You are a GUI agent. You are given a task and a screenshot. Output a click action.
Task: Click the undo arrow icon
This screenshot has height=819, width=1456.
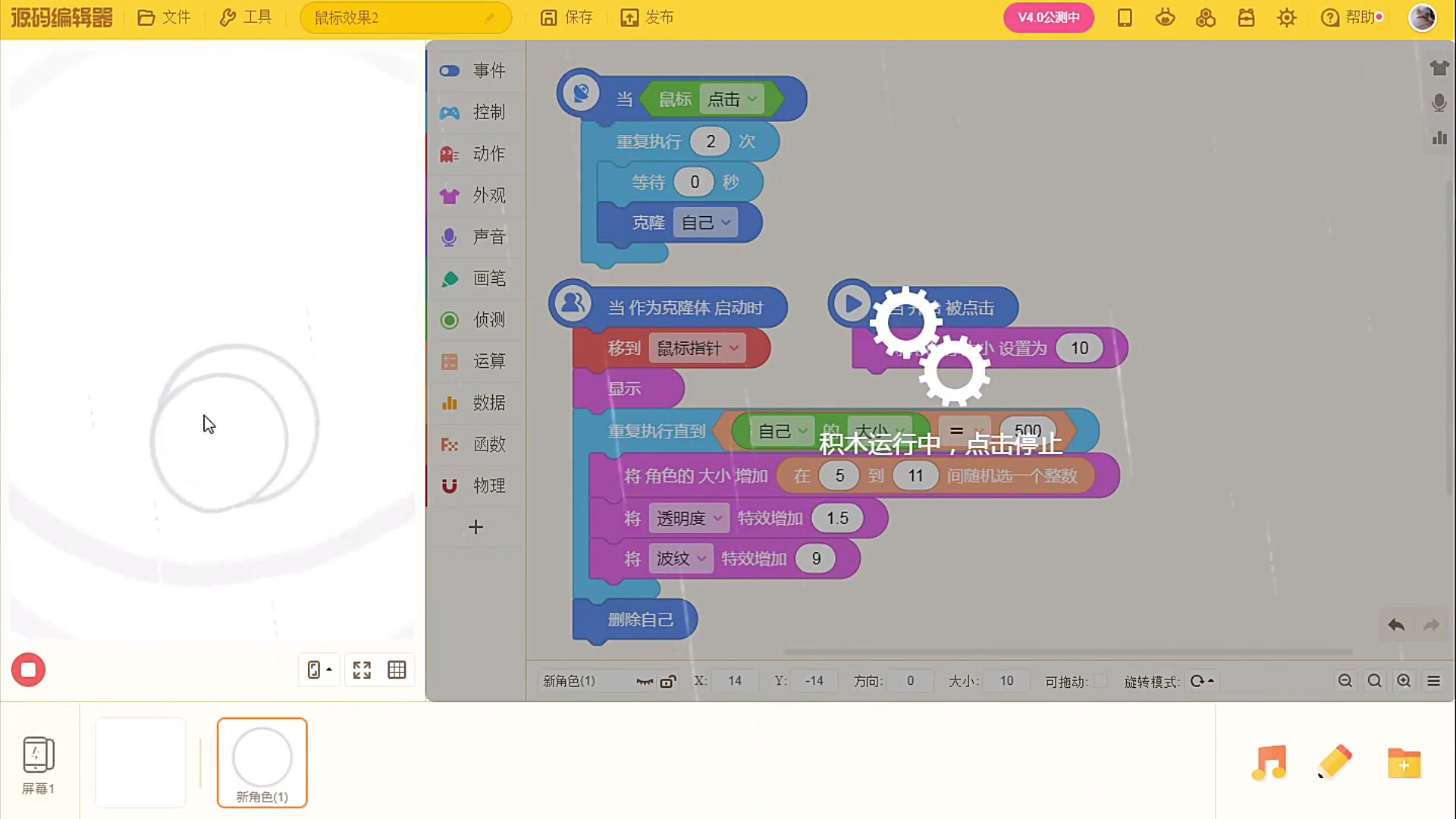(x=1396, y=626)
